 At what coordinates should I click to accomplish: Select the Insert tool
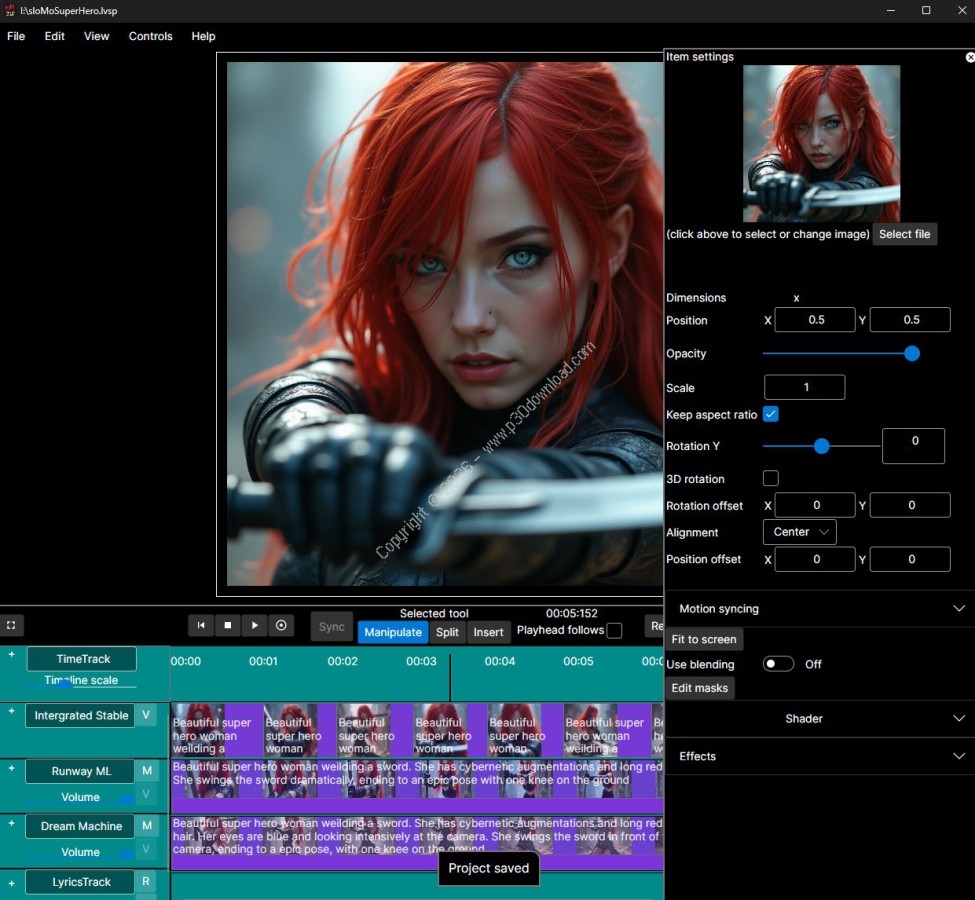tap(488, 633)
